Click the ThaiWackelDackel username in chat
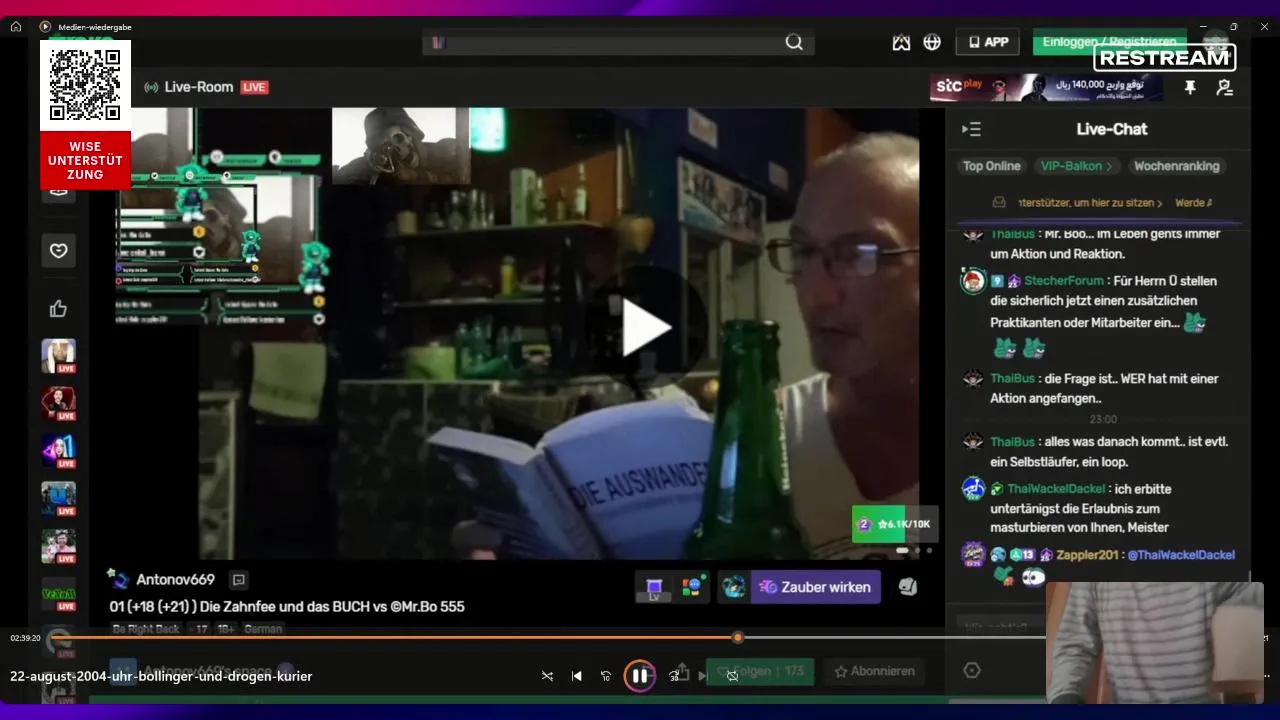This screenshot has height=720, width=1280. coord(1056,489)
